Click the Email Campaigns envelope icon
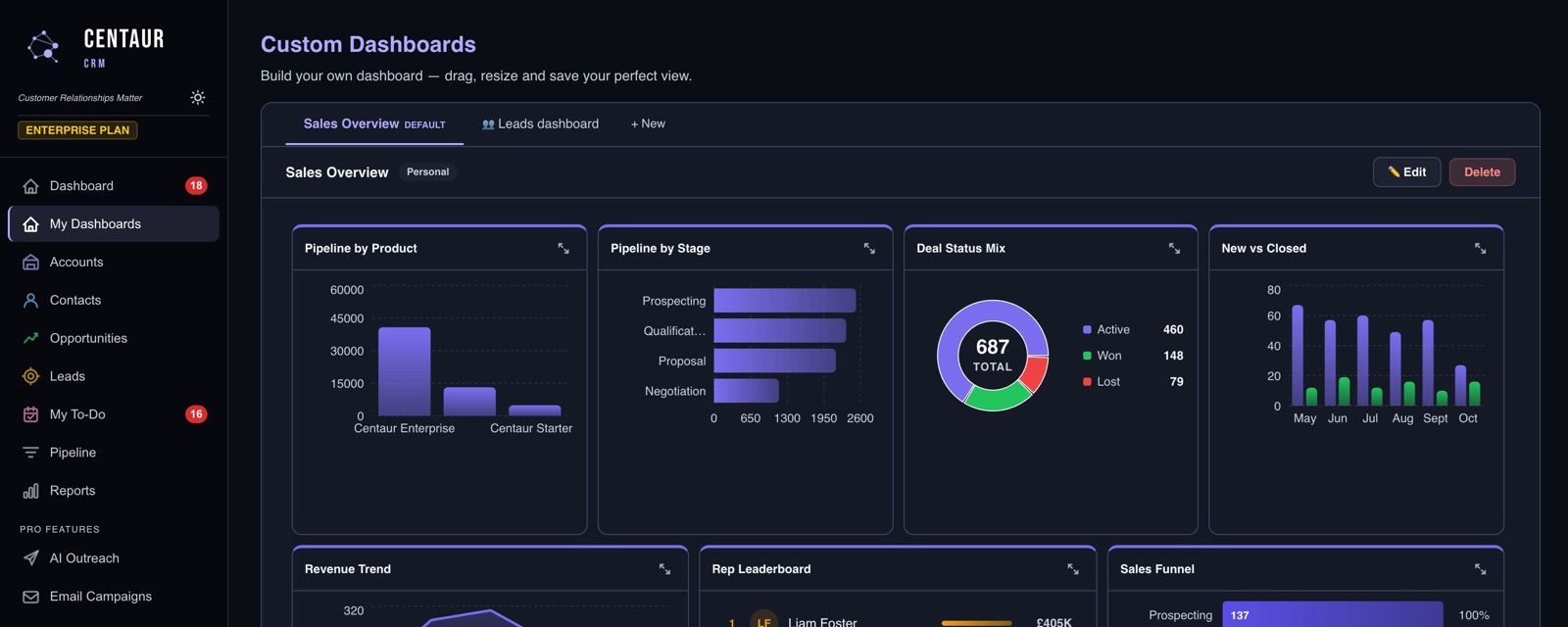 pyautogui.click(x=30, y=597)
